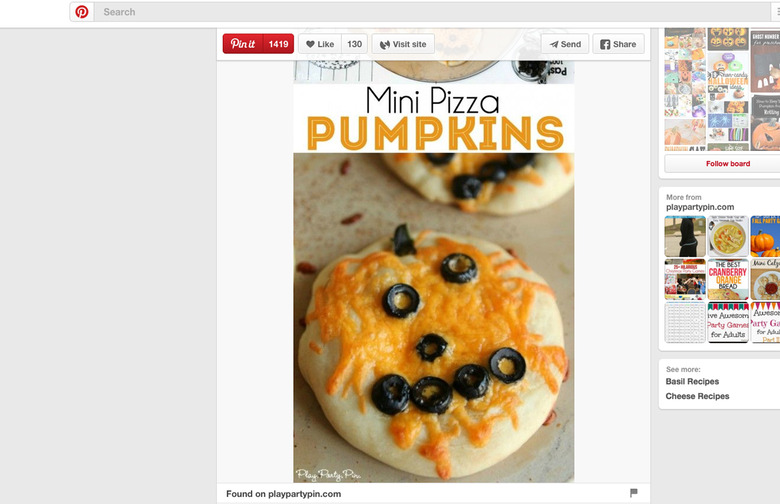Click the Follow board button
The height and width of the screenshot is (504, 780).
[x=727, y=163]
